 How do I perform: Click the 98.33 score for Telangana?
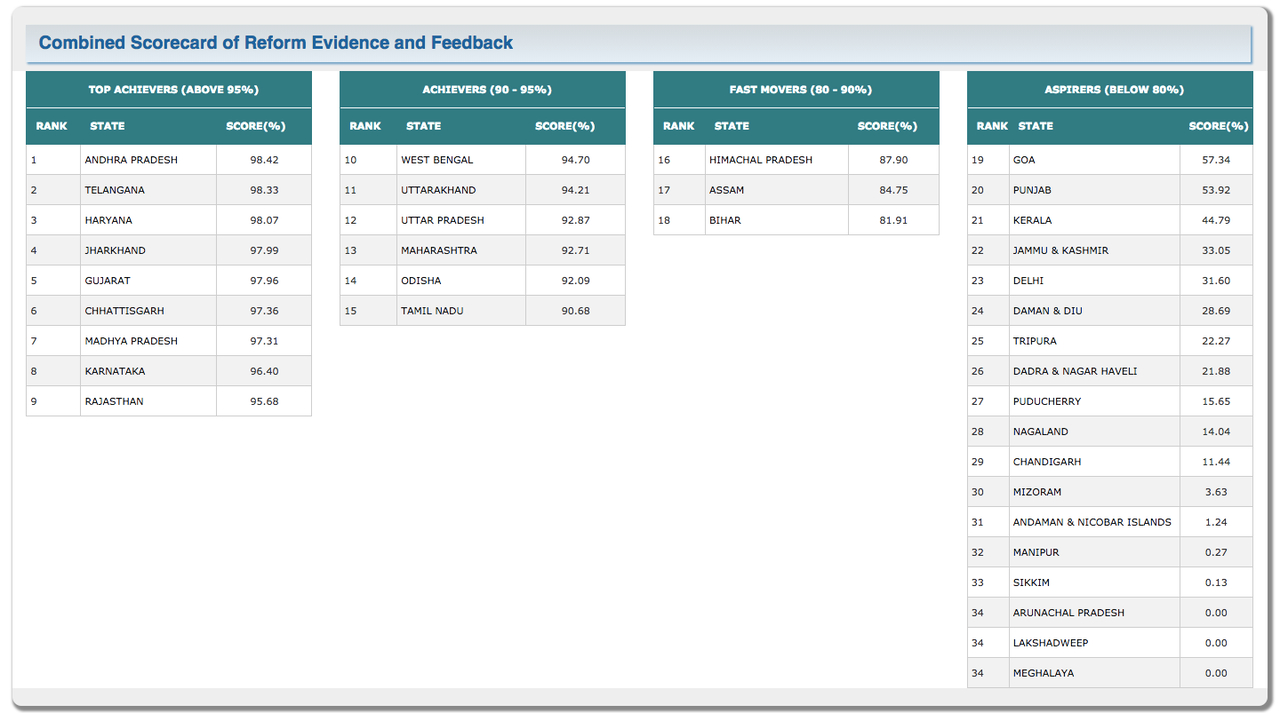click(264, 190)
